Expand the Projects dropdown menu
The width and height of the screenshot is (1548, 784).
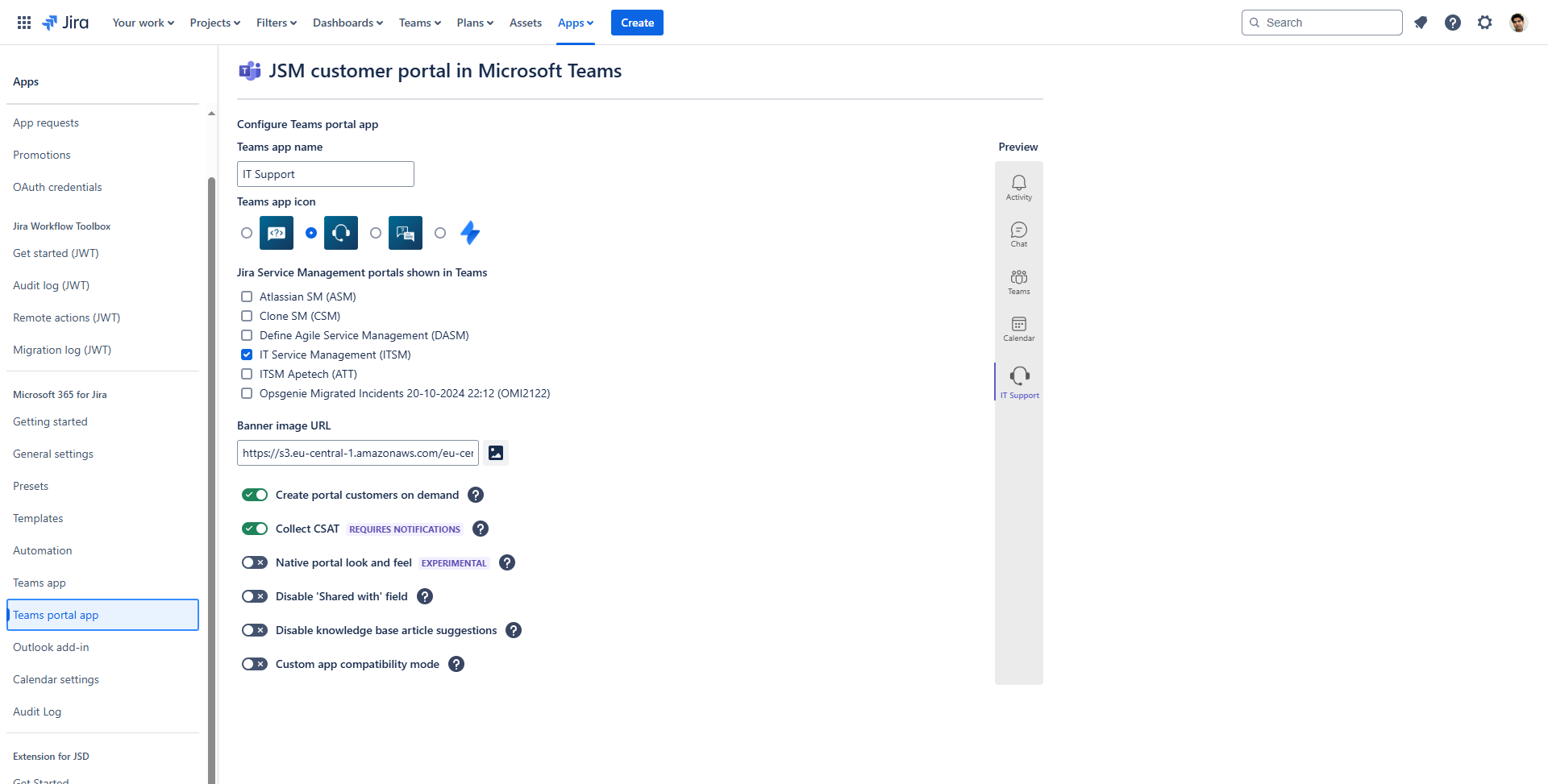point(214,23)
